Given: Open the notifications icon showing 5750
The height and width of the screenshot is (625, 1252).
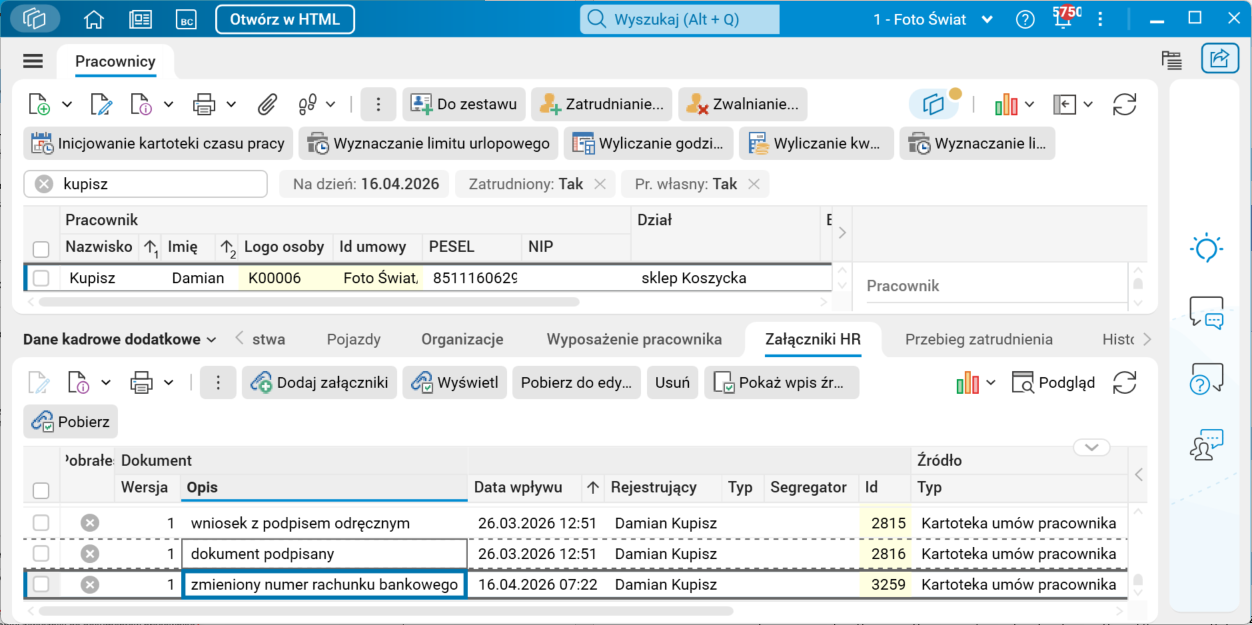Looking at the screenshot, I should click(x=1063, y=18).
